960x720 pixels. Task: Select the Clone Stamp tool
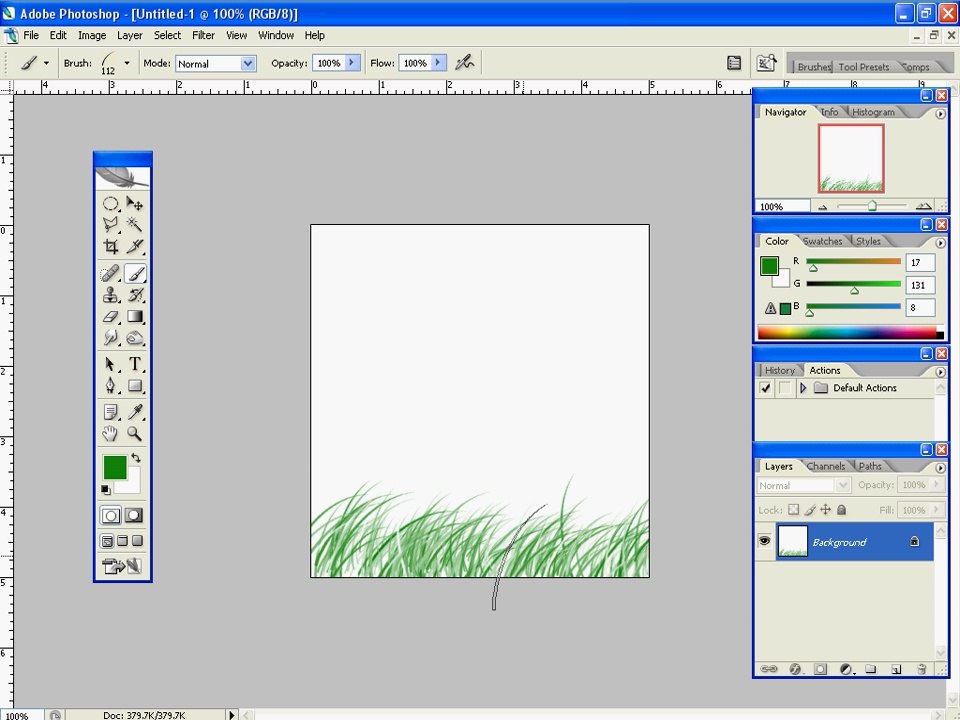[110, 295]
